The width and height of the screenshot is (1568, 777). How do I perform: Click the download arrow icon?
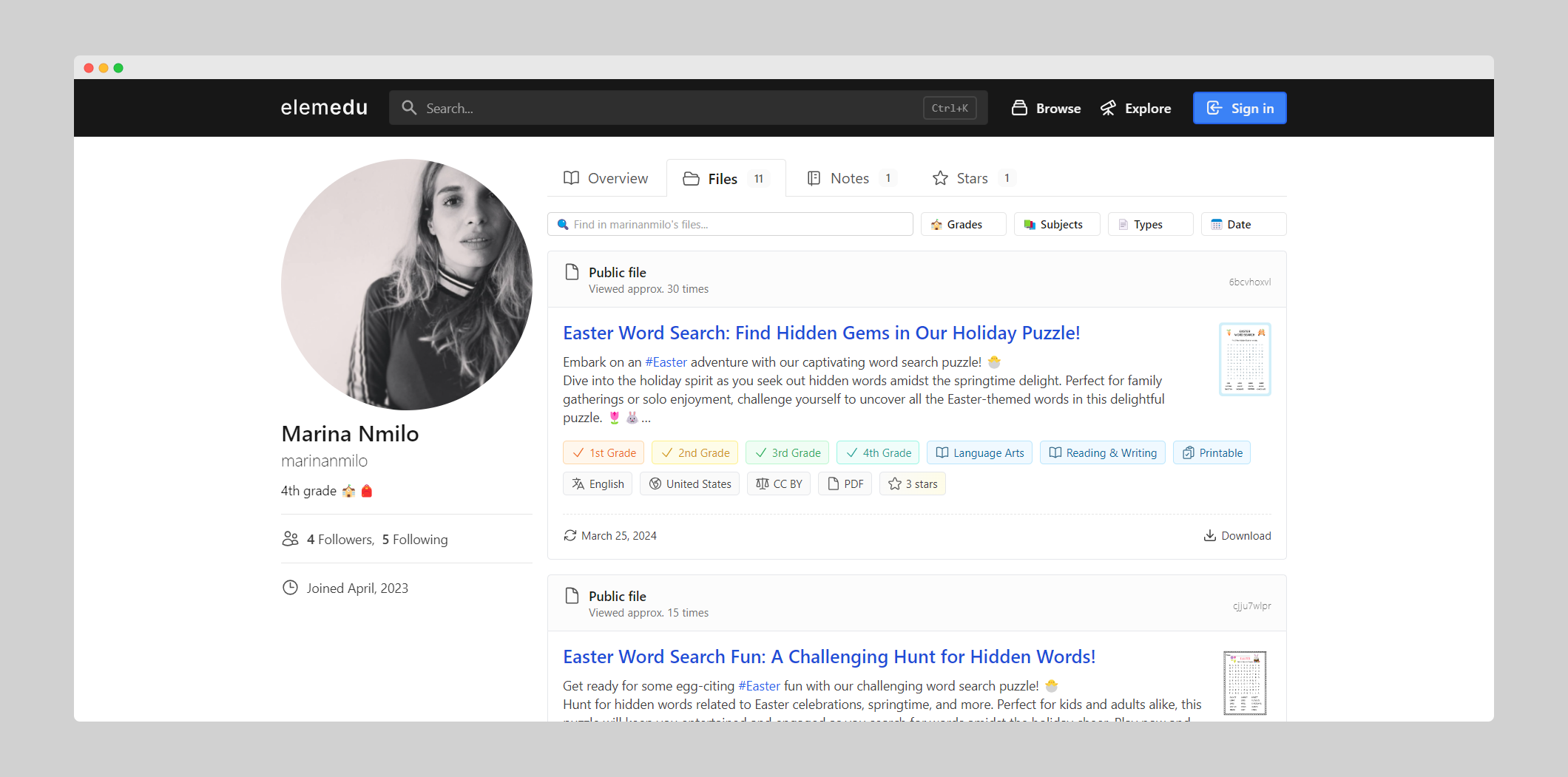tap(1209, 535)
